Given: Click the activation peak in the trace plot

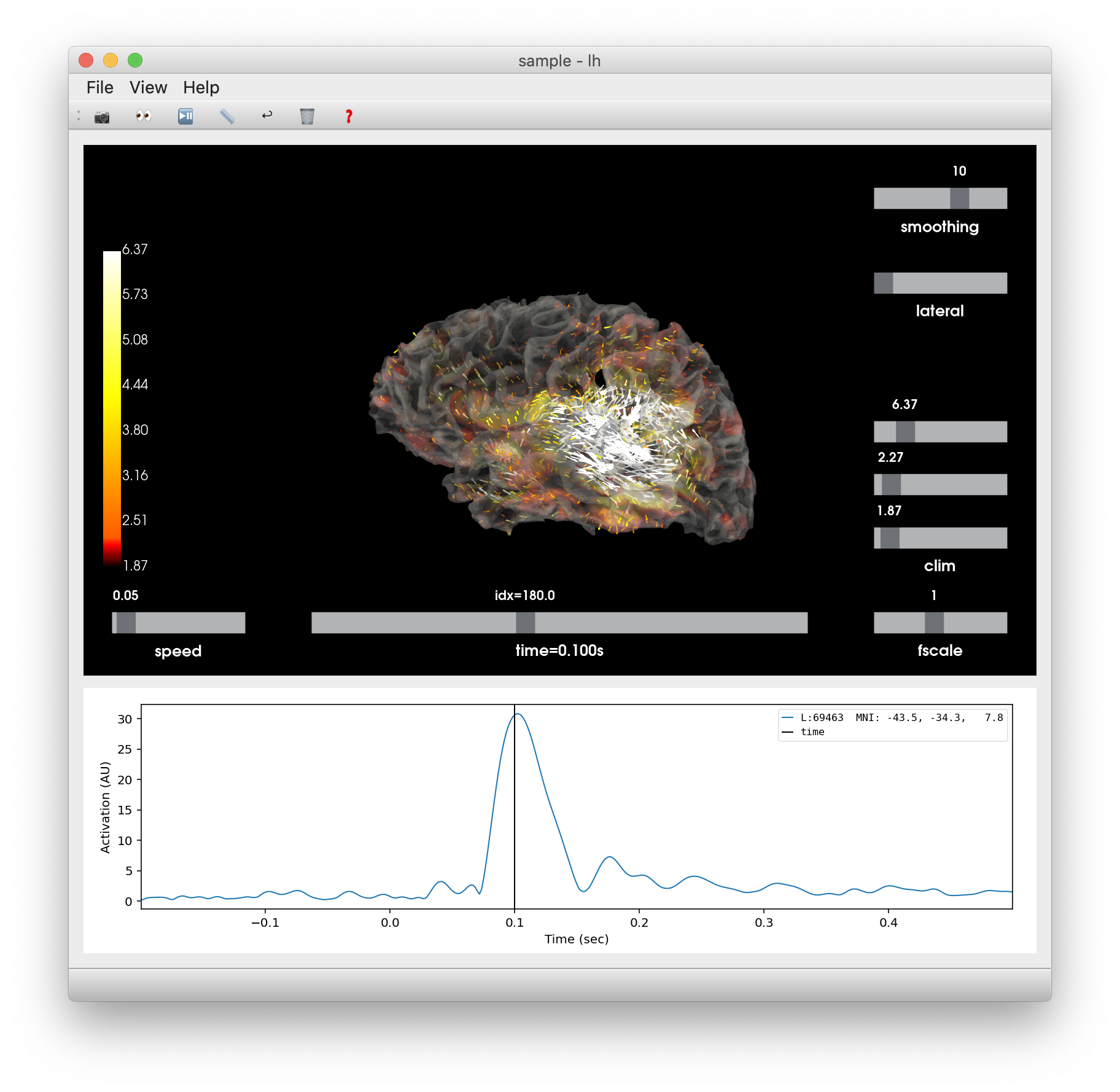Looking at the screenshot, I should point(518,714).
